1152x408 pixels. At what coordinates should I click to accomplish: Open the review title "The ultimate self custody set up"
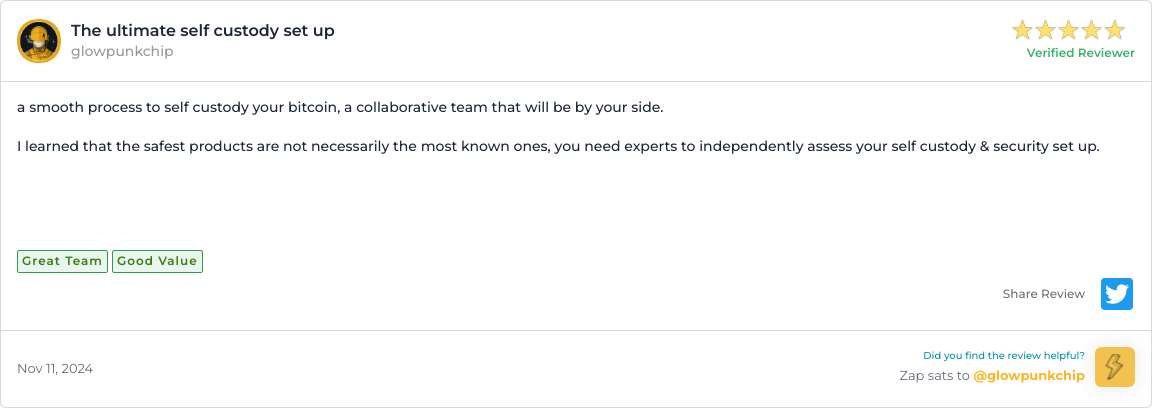[203, 31]
